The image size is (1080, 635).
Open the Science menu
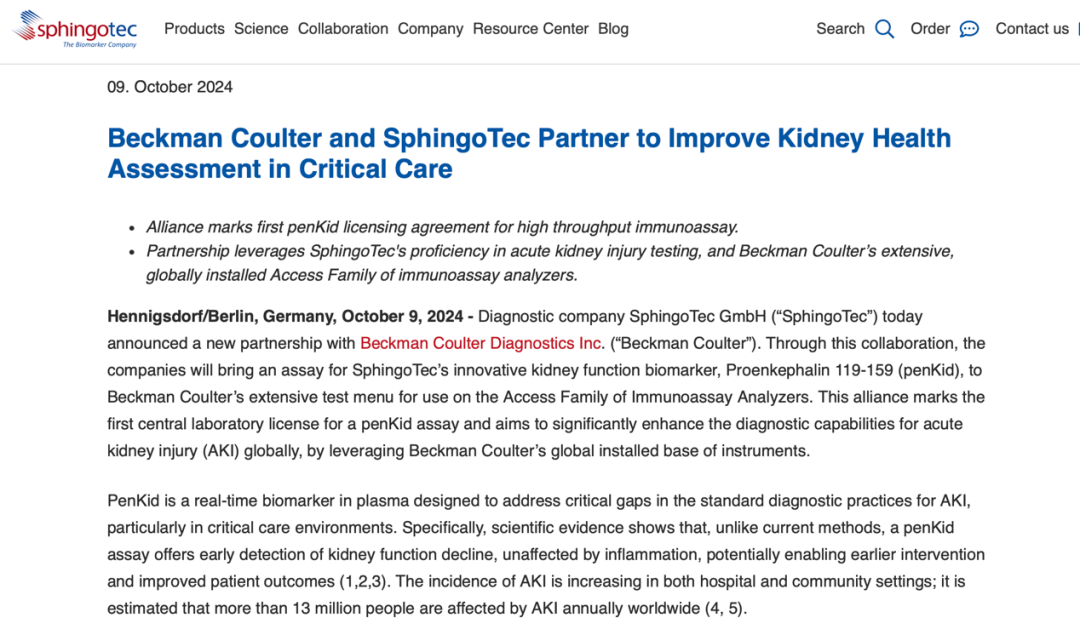click(261, 29)
